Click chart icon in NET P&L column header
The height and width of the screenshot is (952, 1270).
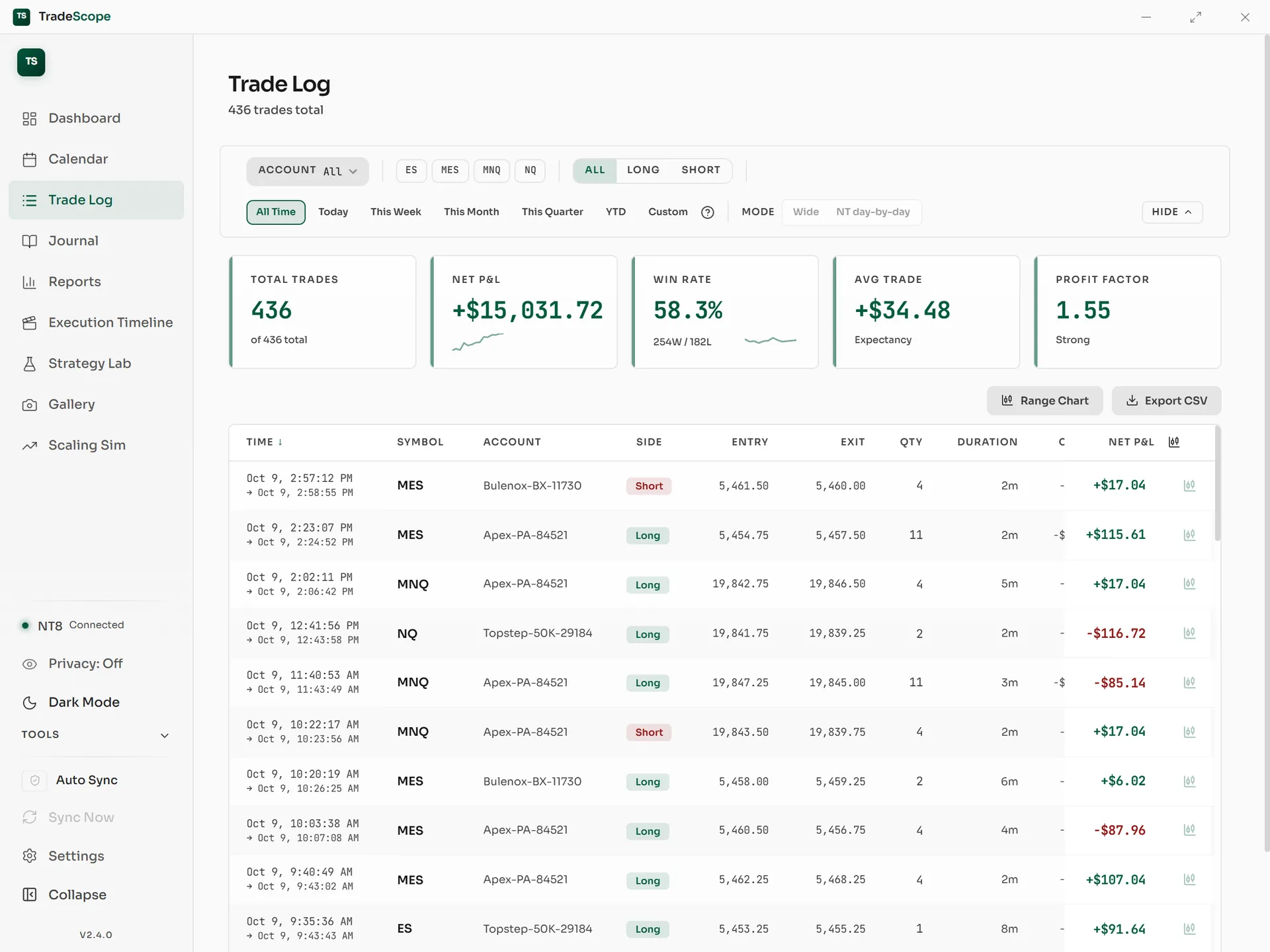tap(1174, 442)
